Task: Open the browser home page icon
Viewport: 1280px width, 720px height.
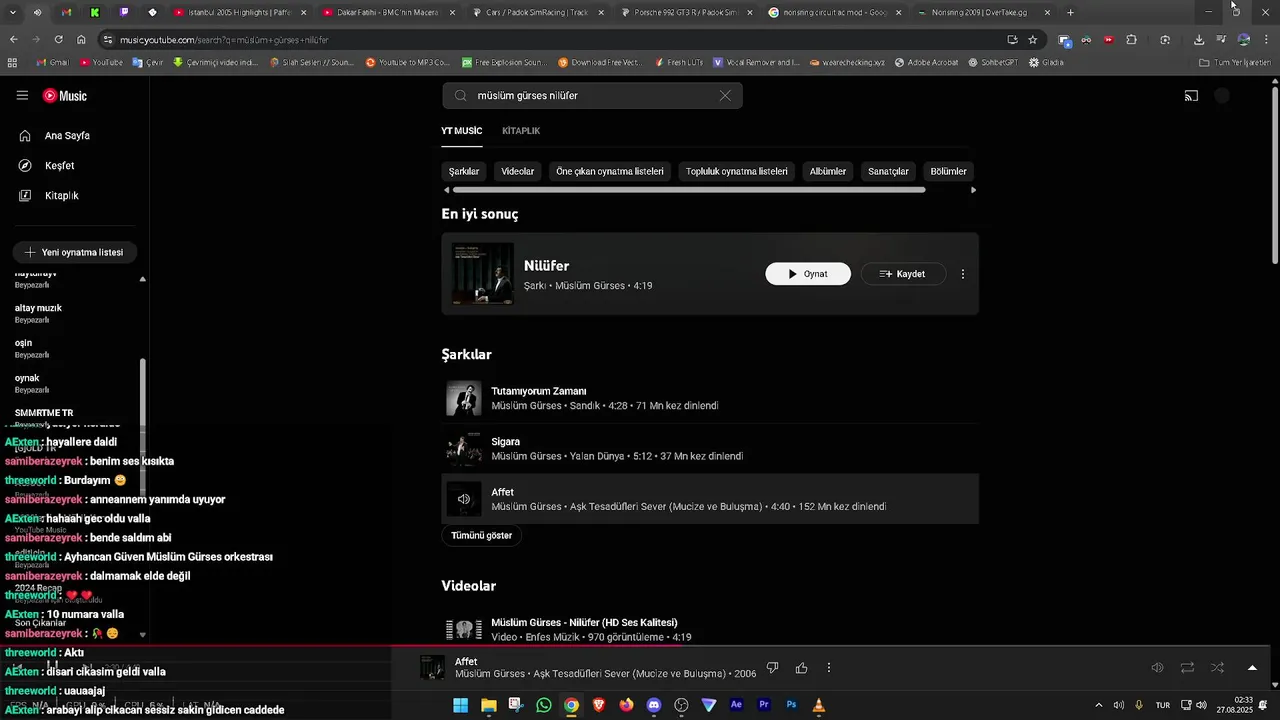Action: 81,40
